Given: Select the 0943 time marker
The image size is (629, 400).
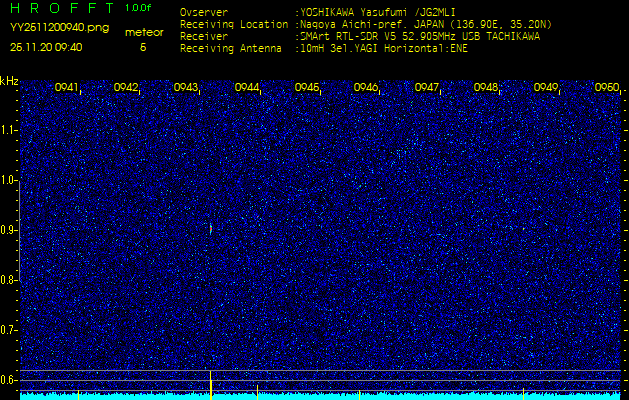Looking at the screenshot, I should click(186, 88).
